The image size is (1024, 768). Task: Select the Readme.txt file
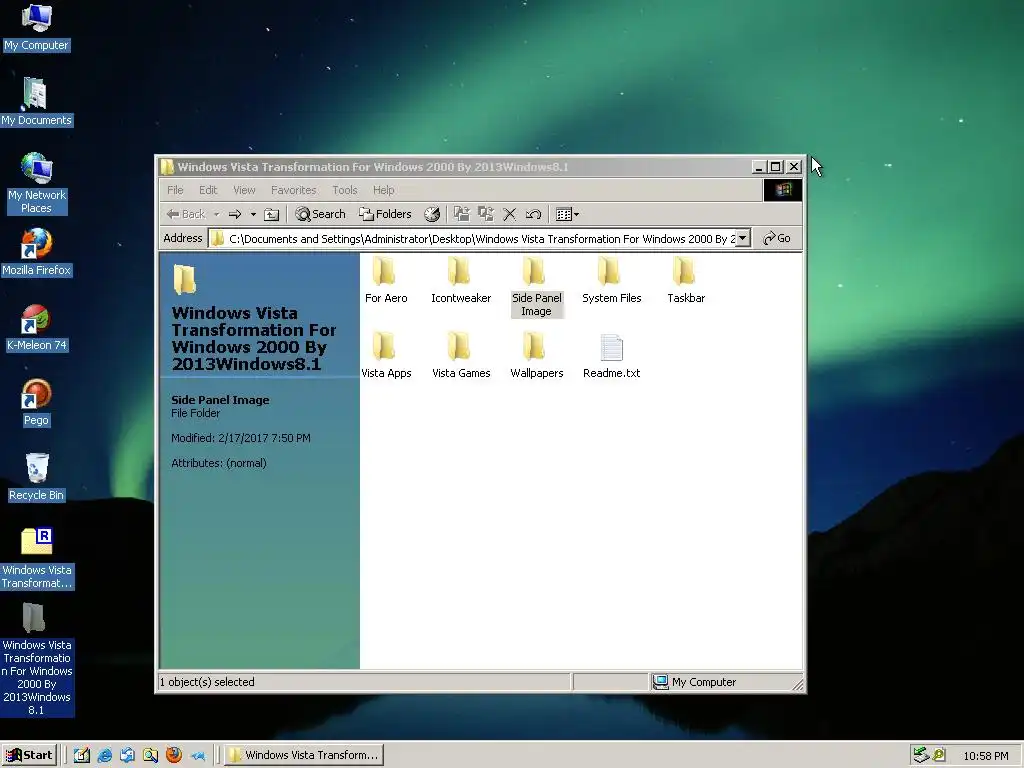click(x=611, y=355)
